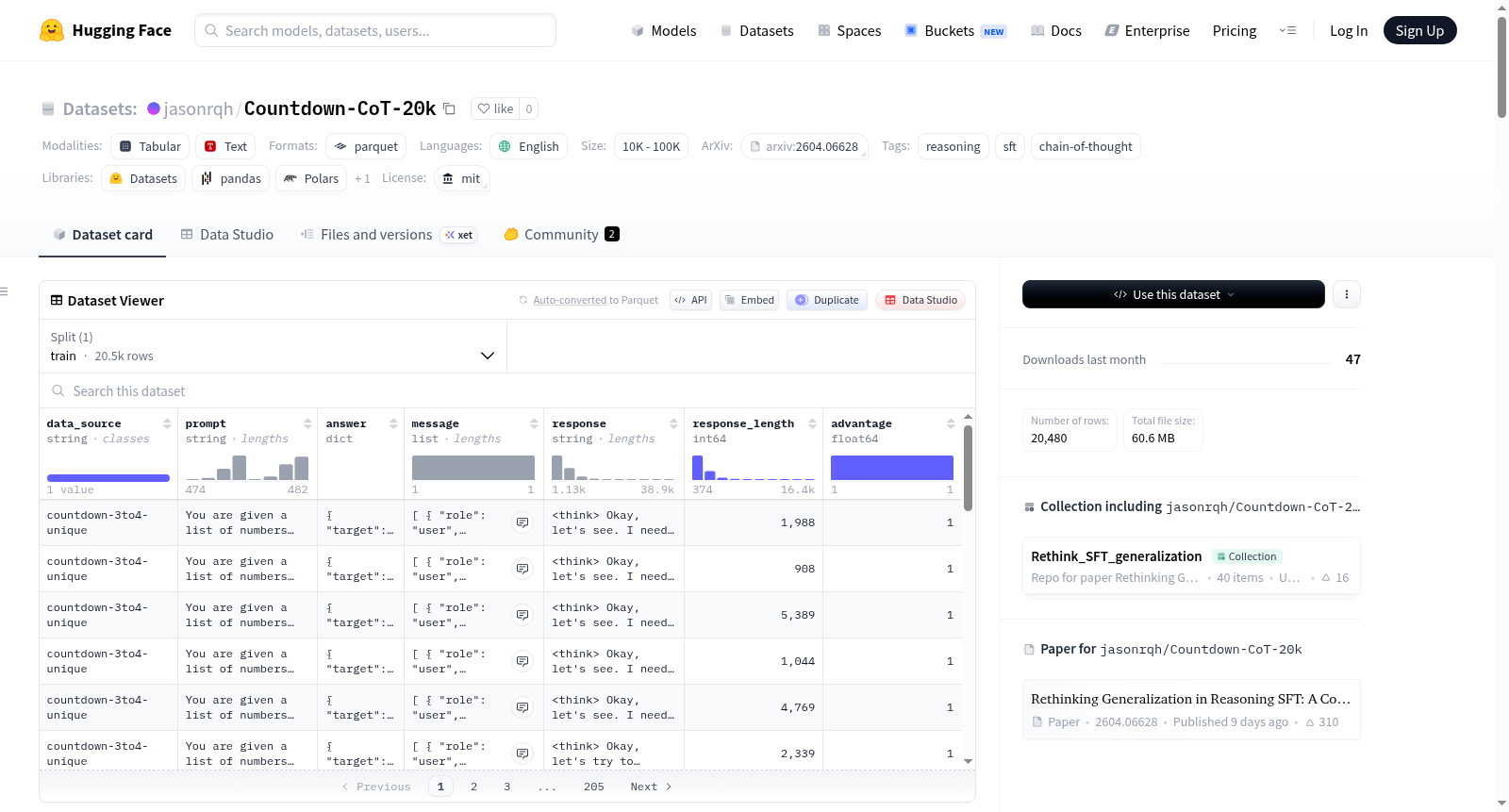Open the jasonrqh profile link
The height and width of the screenshot is (812, 1509).
[198, 109]
